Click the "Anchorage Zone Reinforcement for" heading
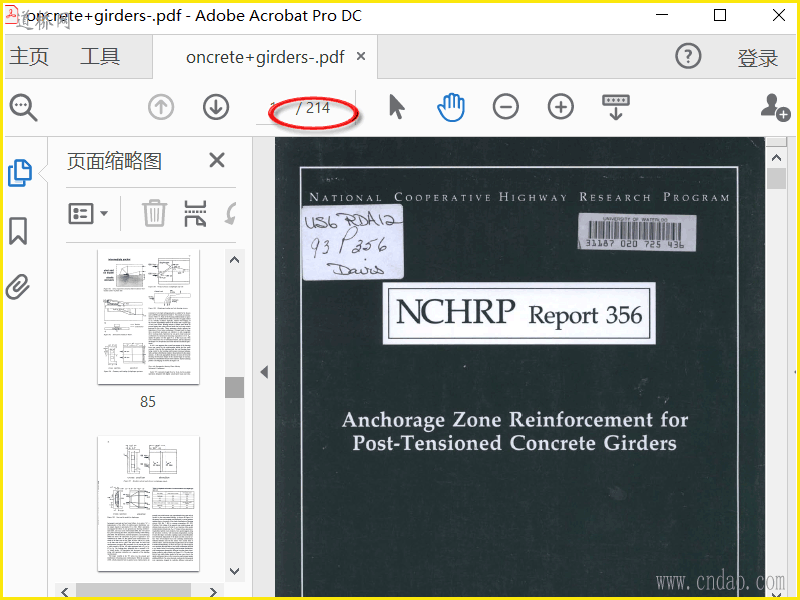800x600 pixels. click(x=515, y=420)
